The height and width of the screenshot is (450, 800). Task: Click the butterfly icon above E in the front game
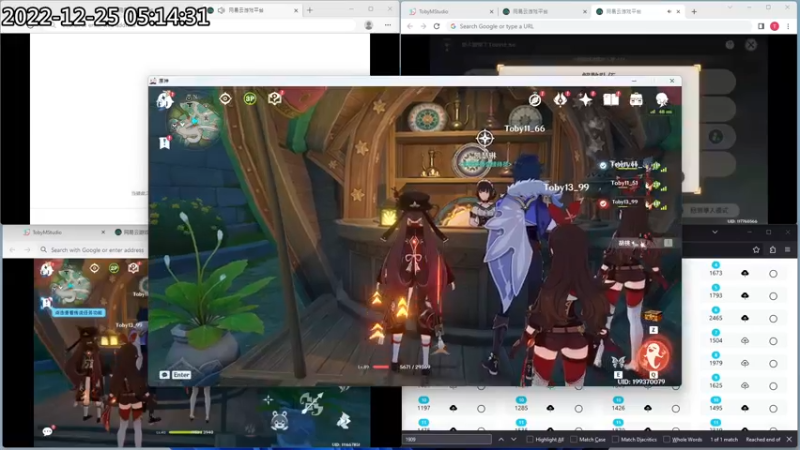(618, 362)
